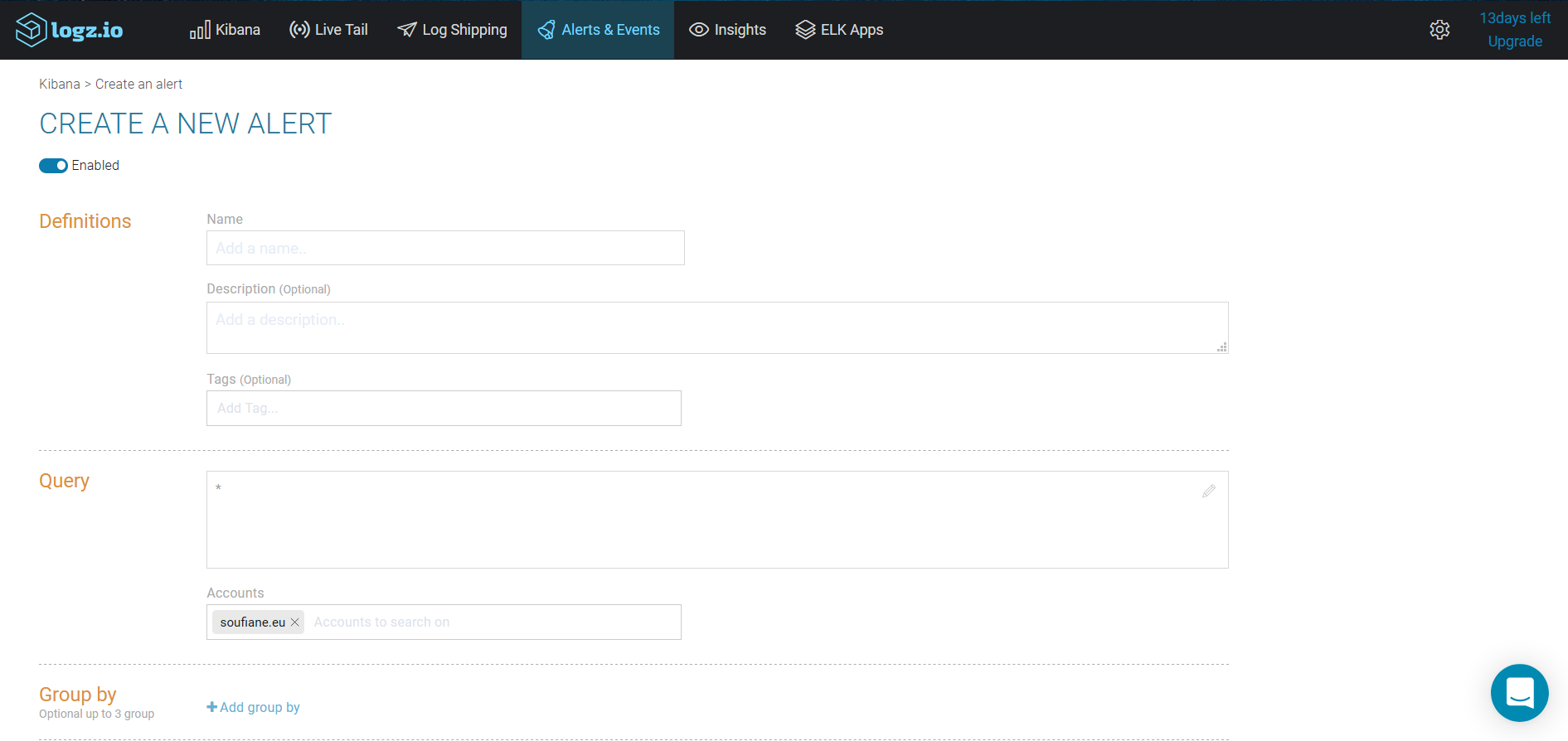1568x741 pixels.
Task: Open the ELK Apps tab
Action: (x=839, y=30)
